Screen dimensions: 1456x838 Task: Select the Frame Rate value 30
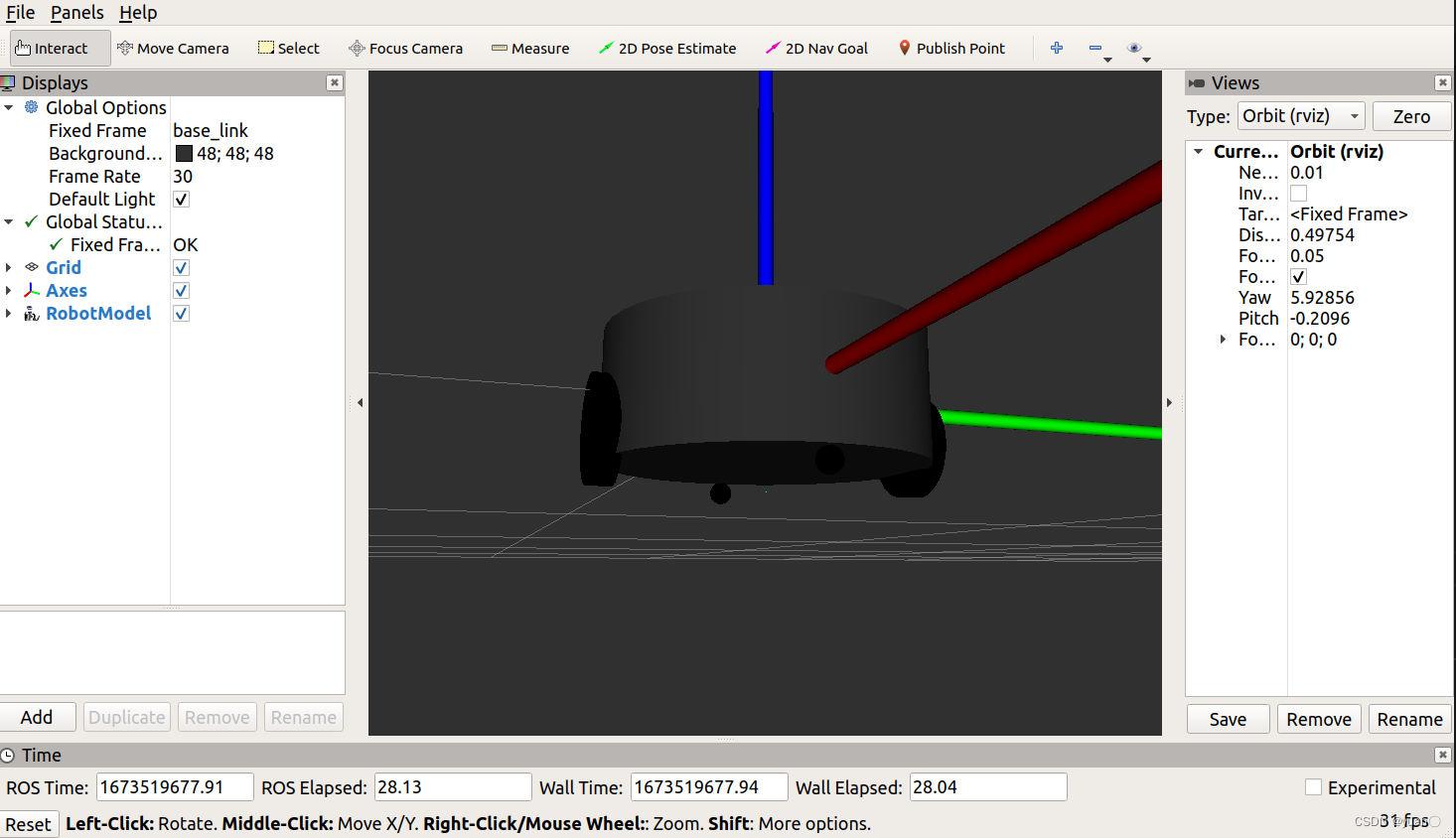[x=183, y=176]
